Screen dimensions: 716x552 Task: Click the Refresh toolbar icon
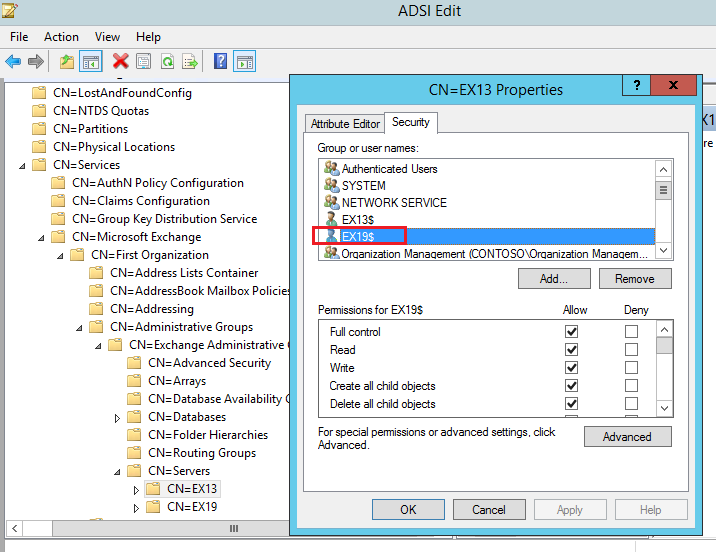click(x=167, y=62)
